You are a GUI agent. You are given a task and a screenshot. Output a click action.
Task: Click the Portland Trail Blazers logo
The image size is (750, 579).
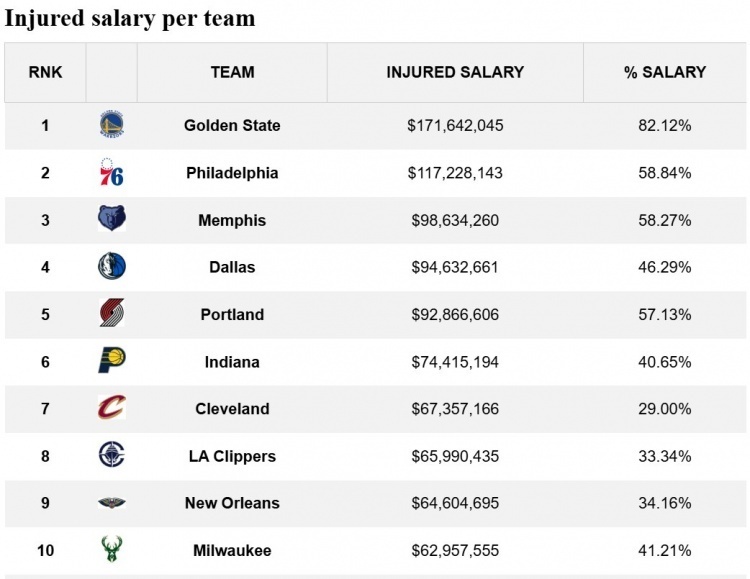(112, 314)
